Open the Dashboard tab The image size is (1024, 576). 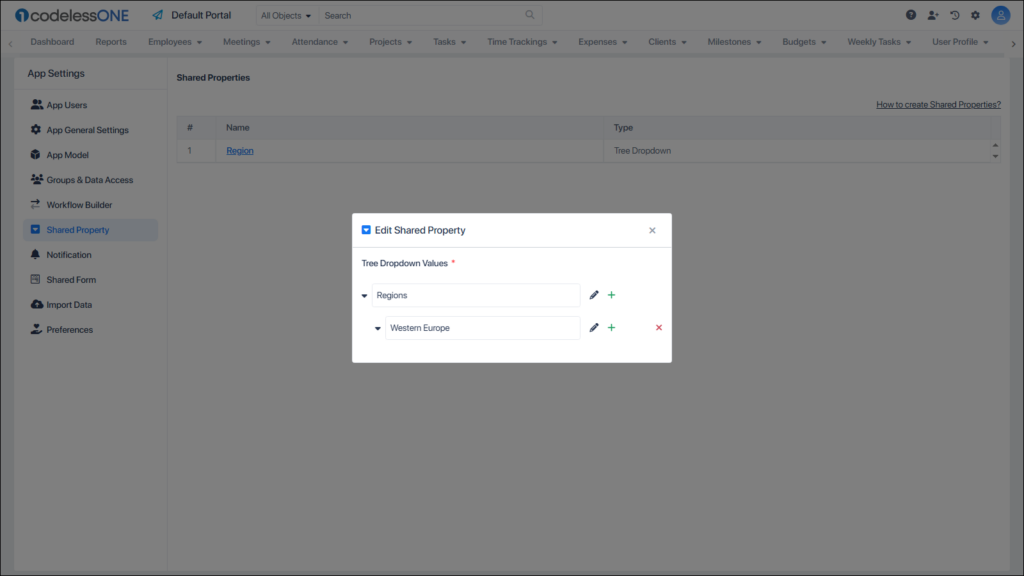point(52,42)
